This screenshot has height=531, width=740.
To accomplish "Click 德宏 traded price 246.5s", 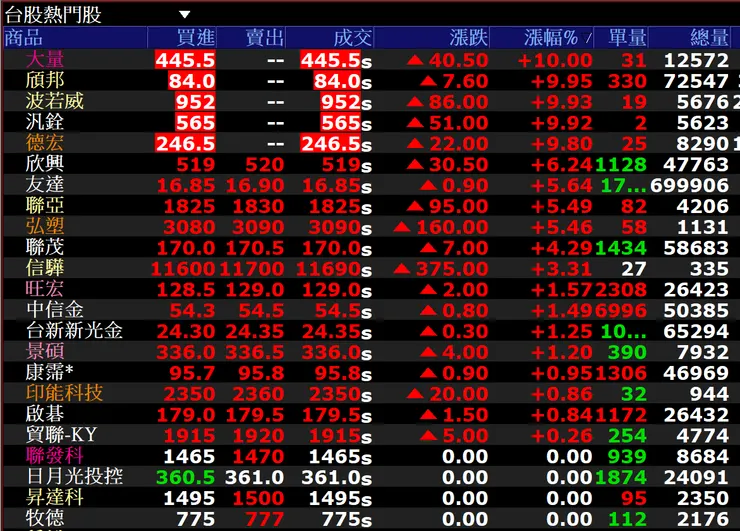I will coord(336,144).
